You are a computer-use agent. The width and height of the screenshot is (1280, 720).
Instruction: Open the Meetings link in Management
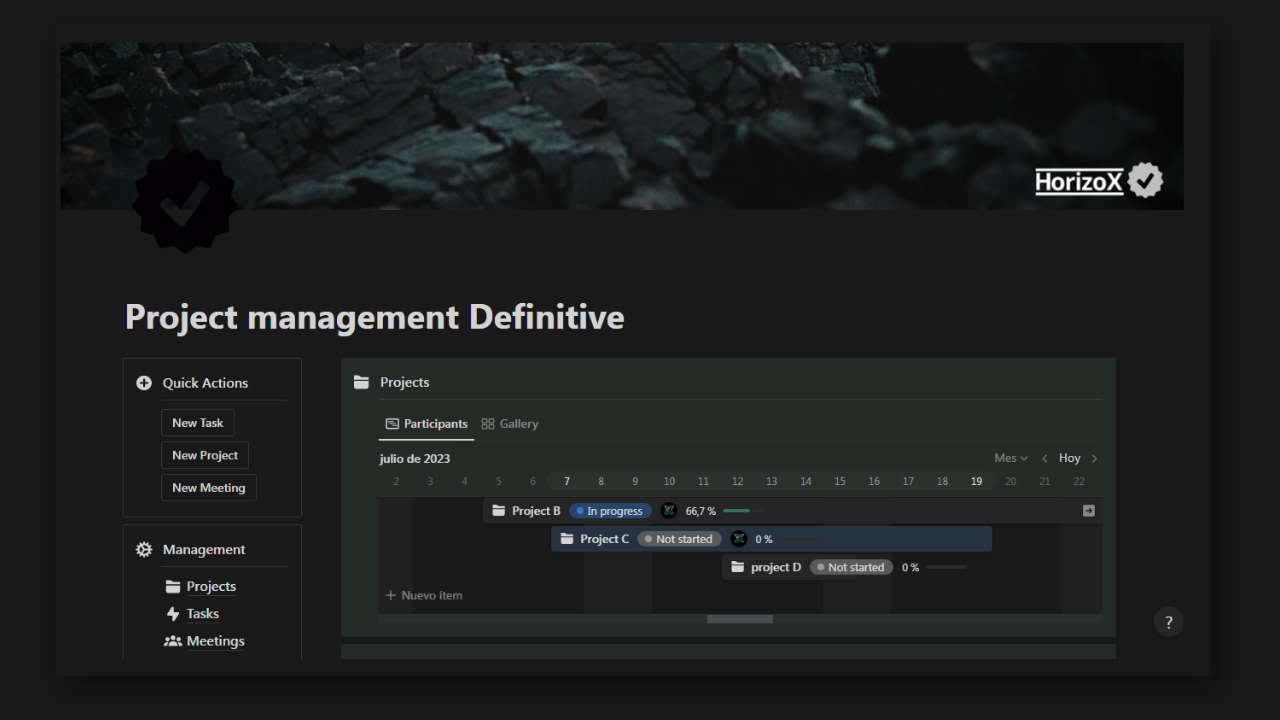coord(216,641)
